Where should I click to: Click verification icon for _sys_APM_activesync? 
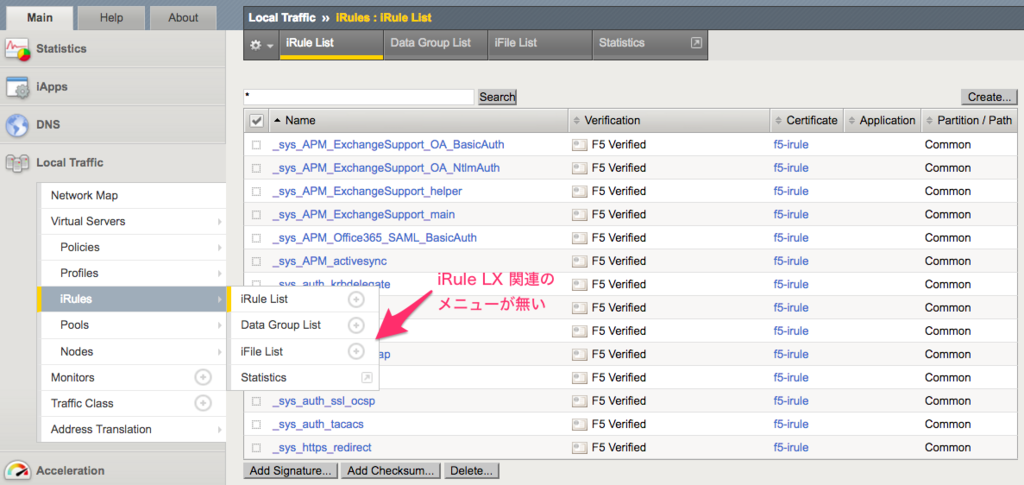point(579,261)
